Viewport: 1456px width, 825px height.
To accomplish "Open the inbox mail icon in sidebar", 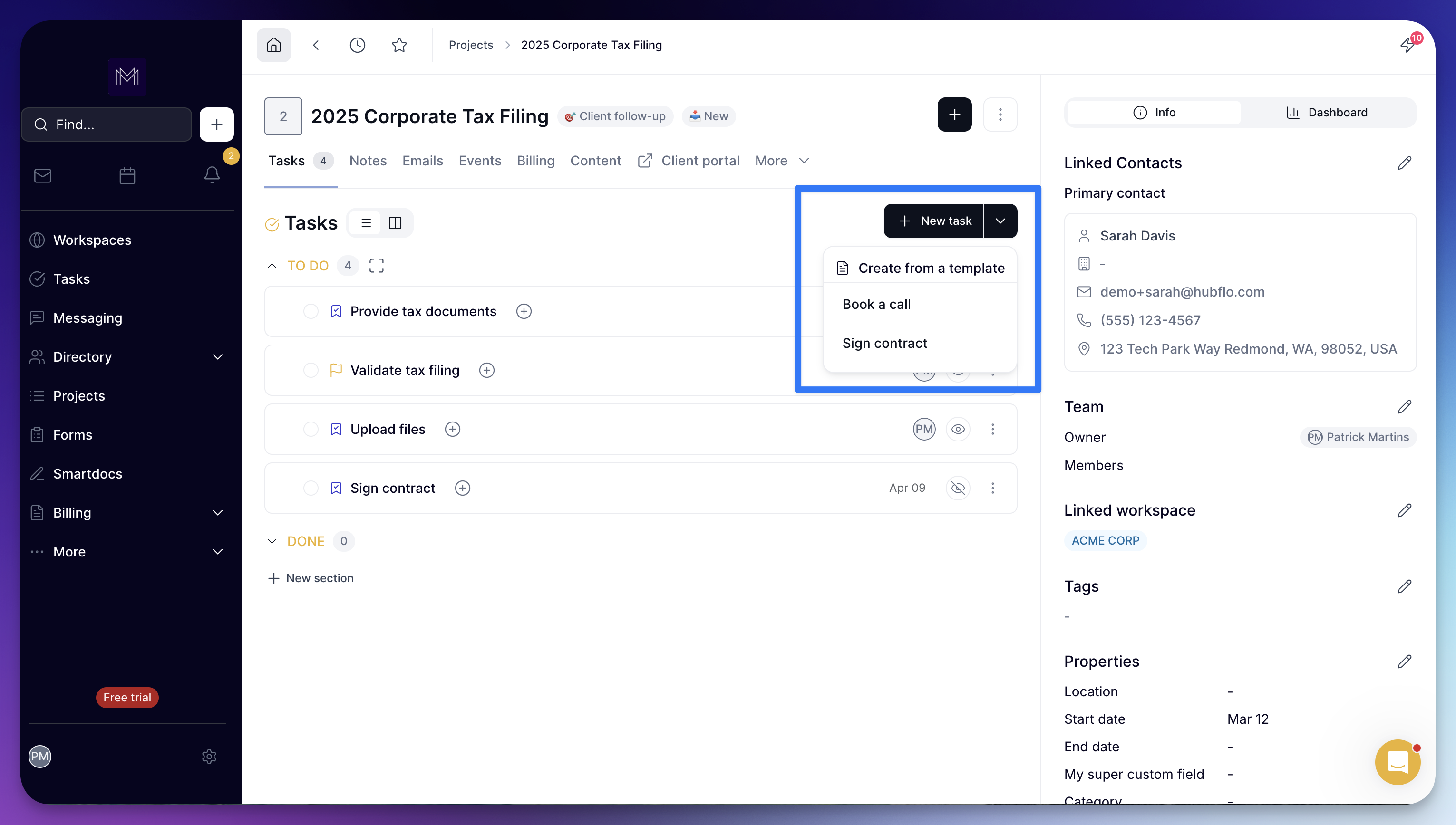I will [x=42, y=176].
